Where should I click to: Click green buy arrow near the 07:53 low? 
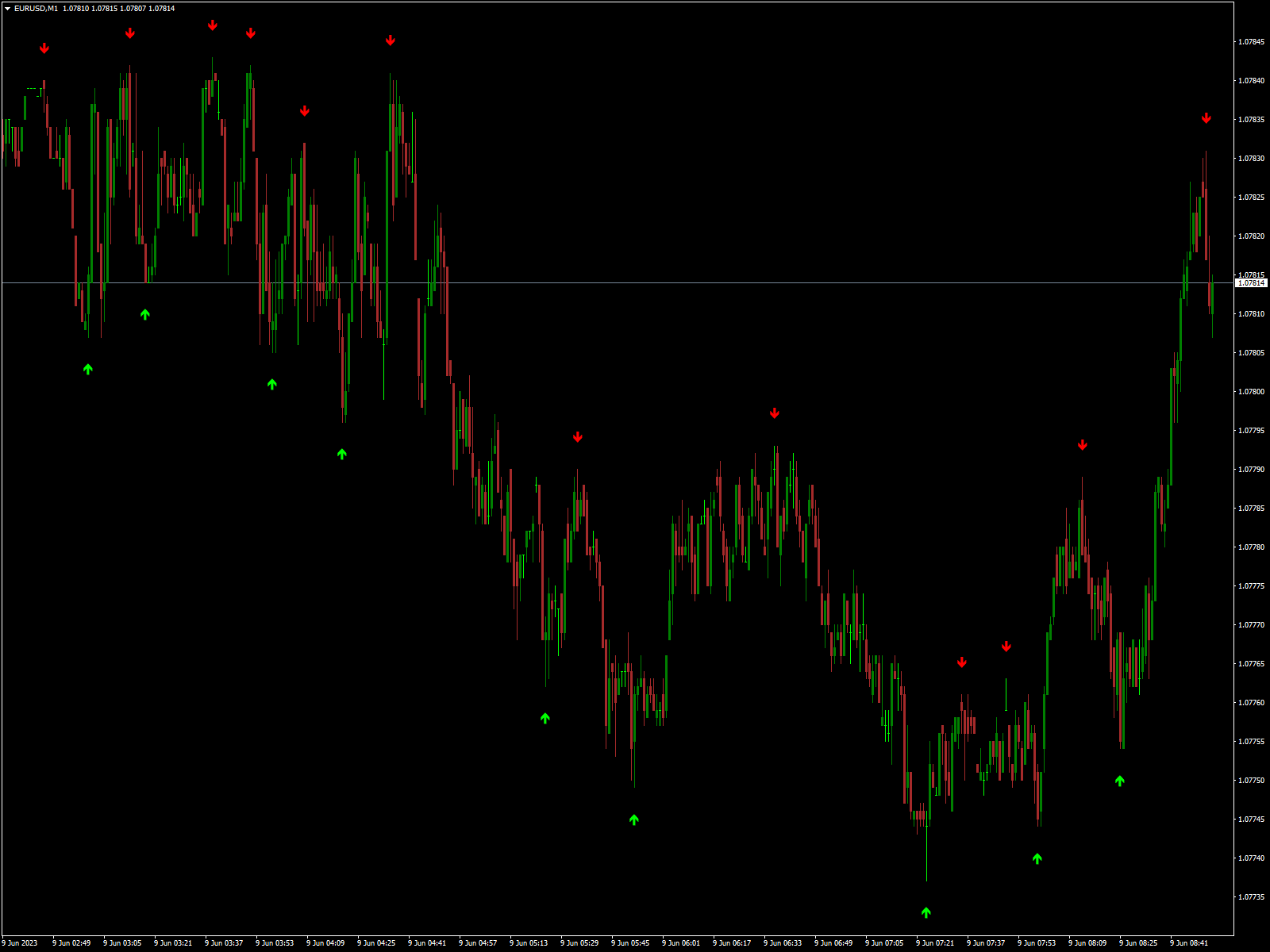pyautogui.click(x=1037, y=858)
